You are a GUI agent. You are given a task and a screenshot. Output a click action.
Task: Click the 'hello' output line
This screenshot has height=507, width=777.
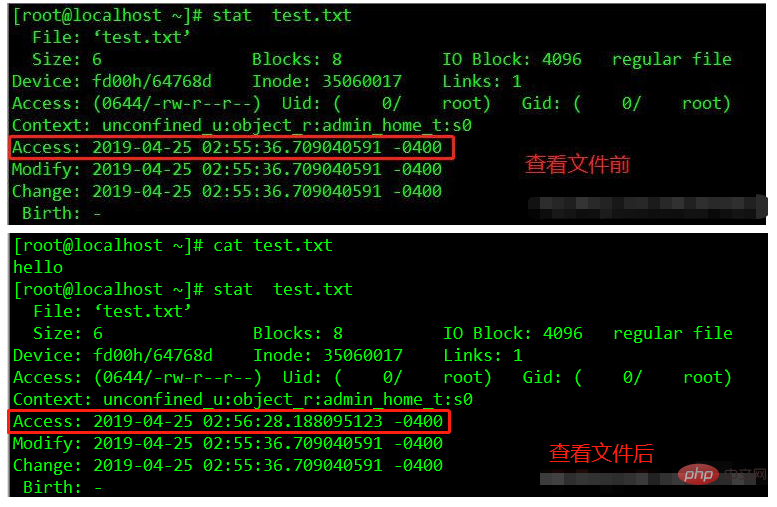tap(38, 267)
